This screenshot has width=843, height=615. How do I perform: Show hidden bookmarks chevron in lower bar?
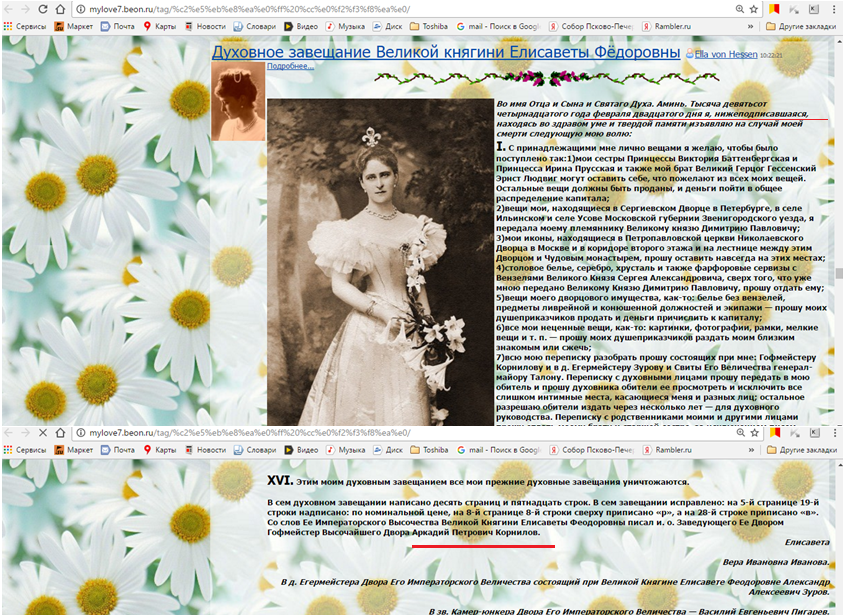(751, 449)
